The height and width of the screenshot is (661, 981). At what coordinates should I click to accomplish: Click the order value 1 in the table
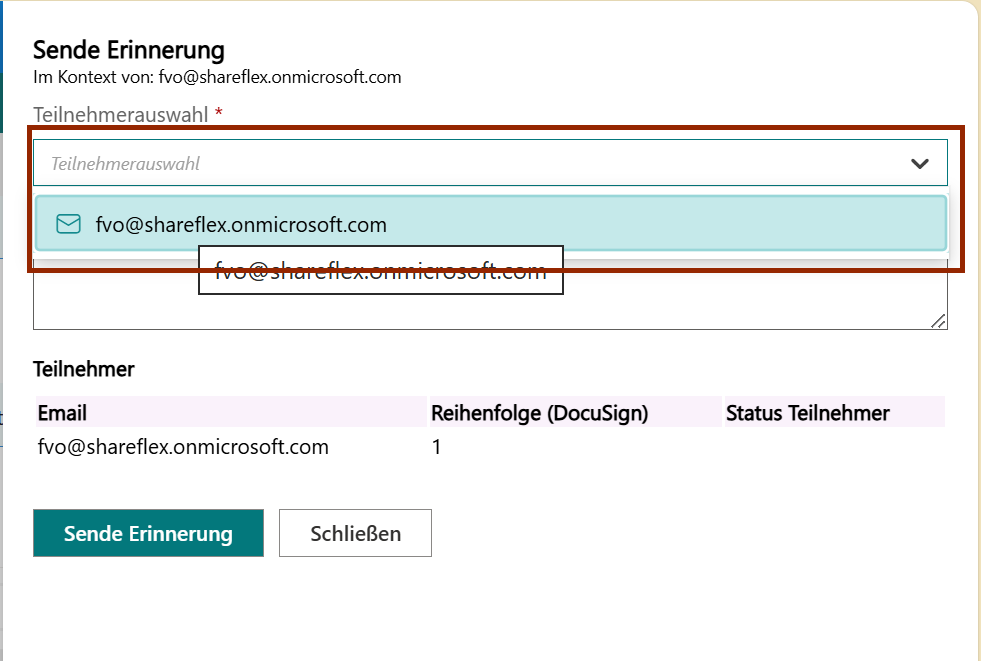click(x=437, y=447)
